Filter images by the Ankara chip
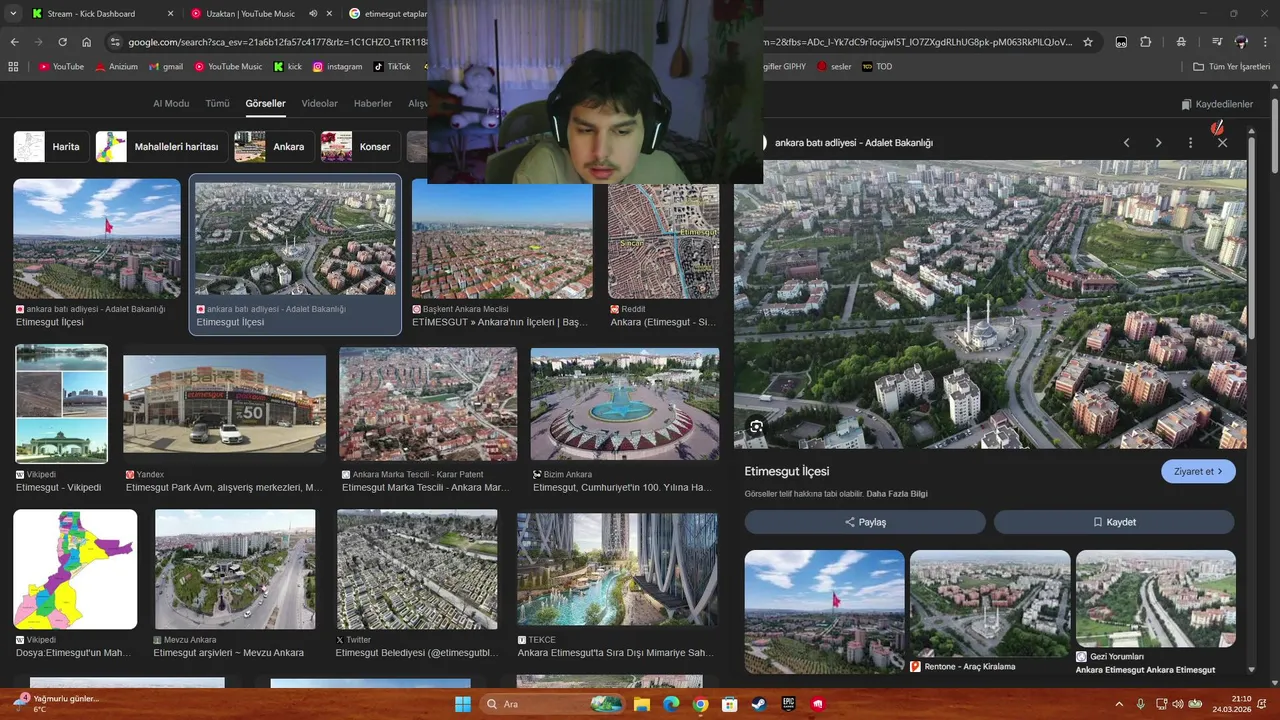 (x=274, y=147)
